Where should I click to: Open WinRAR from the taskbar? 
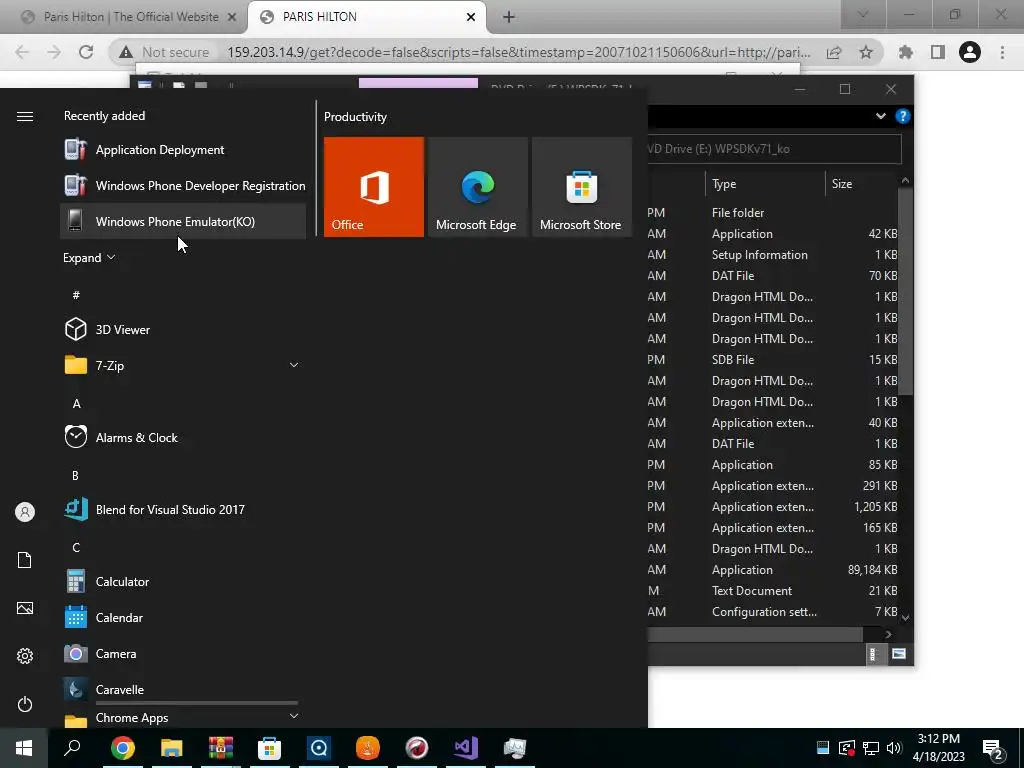pos(221,748)
